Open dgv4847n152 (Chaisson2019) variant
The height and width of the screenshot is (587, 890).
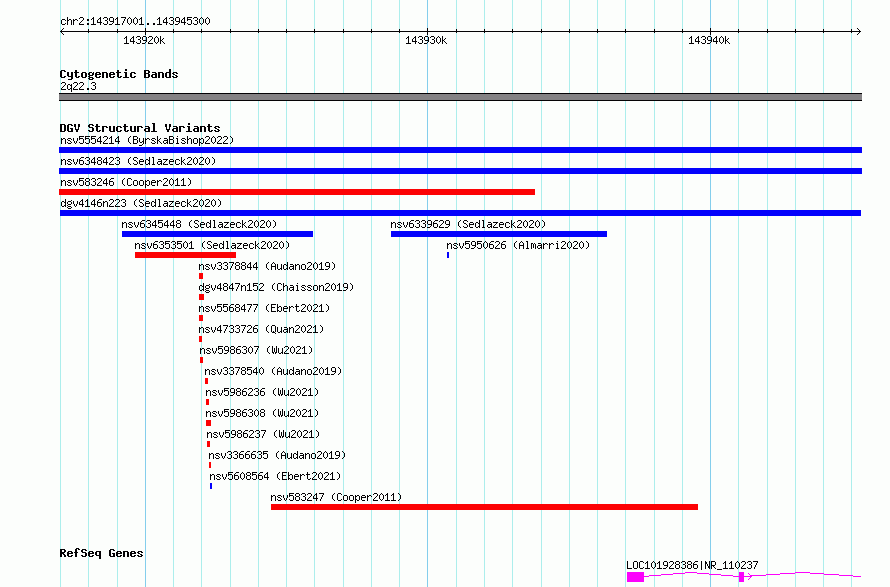tap(276, 287)
